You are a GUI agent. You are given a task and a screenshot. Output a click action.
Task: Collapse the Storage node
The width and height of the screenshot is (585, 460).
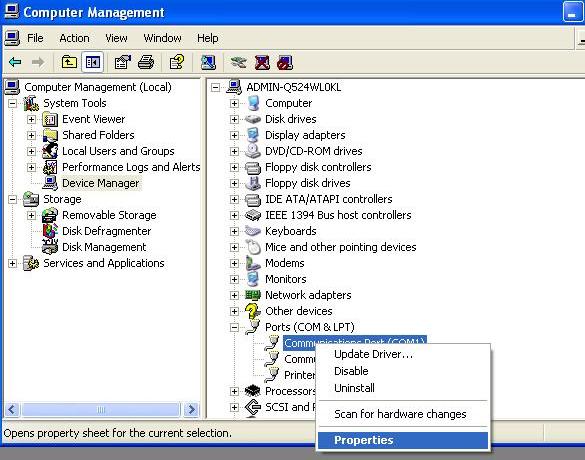point(12,199)
